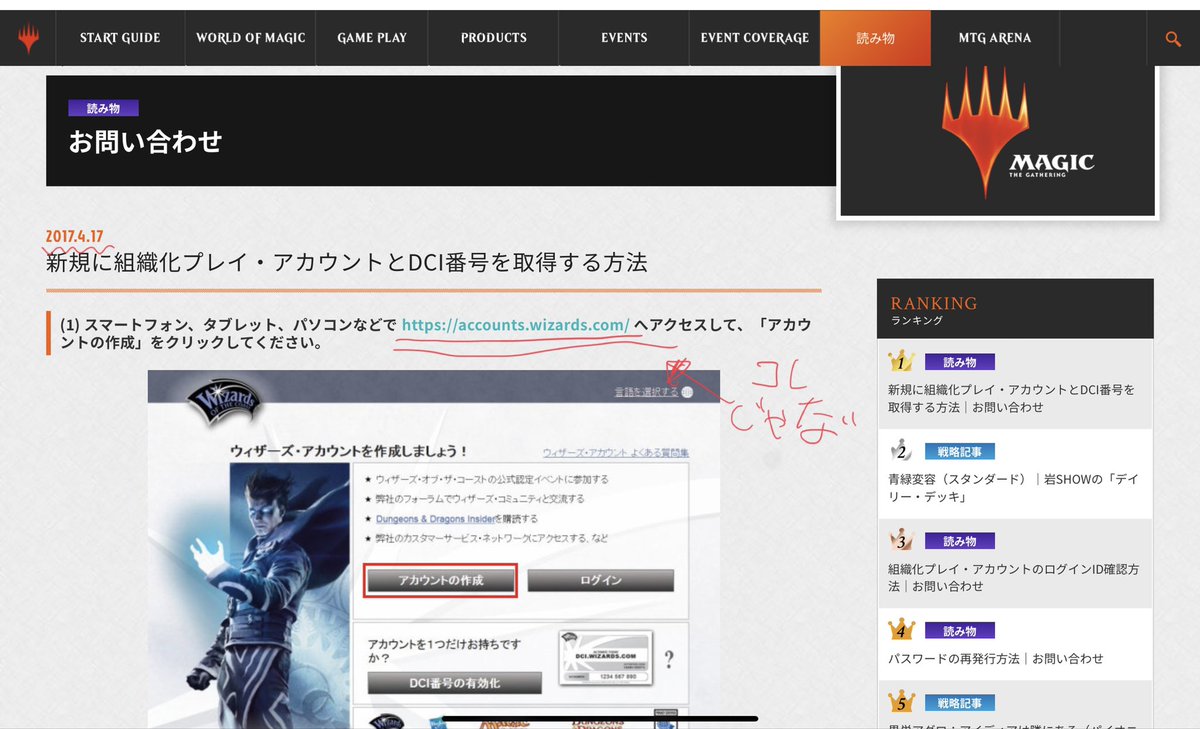Follow the https://accounts.wizards.com/ link
Screen dimensions: 1200x729
pos(515,325)
